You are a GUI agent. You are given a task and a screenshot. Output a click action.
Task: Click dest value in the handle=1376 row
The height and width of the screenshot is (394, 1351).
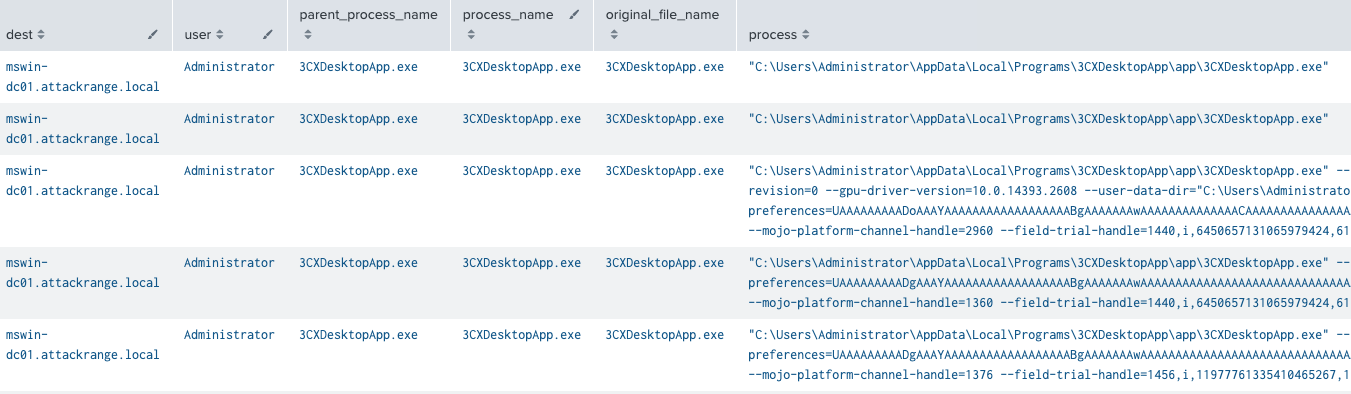[x=82, y=345]
